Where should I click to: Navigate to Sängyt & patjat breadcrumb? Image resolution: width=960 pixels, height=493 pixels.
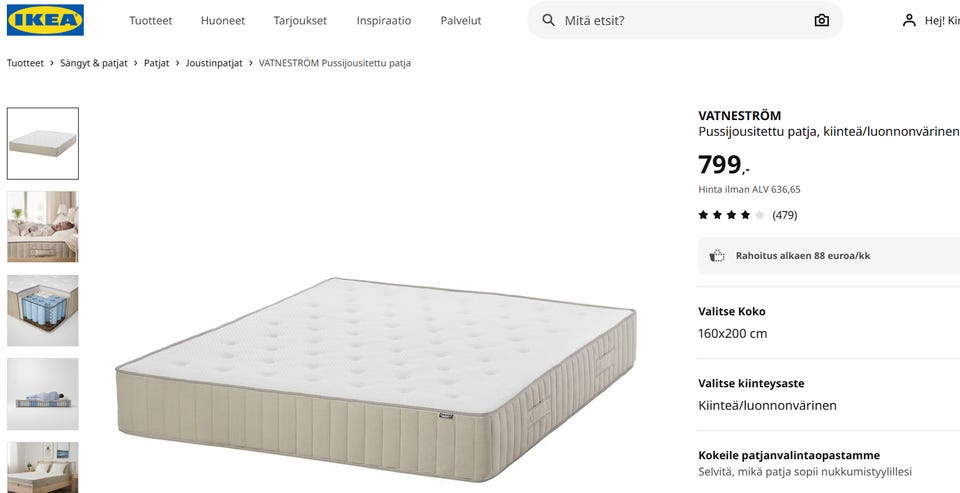coord(94,63)
